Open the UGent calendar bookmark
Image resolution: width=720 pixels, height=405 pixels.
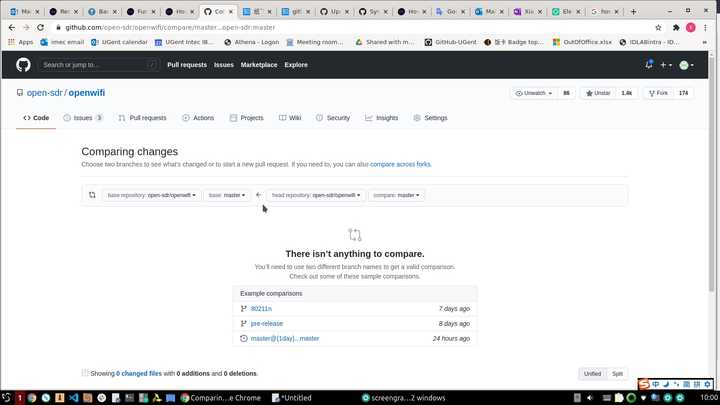tap(119, 42)
